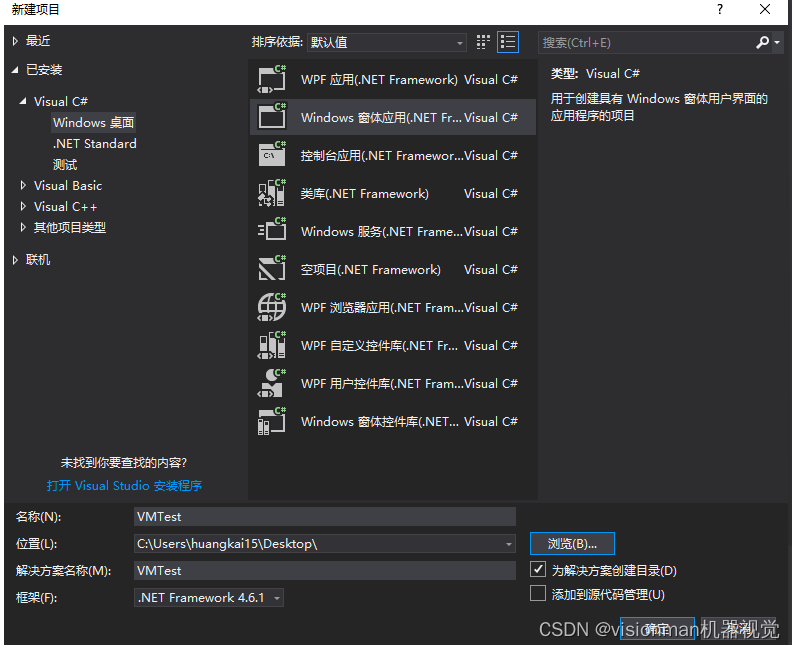796x649 pixels.
Task: Click the 联机 label
Action: 38,260
